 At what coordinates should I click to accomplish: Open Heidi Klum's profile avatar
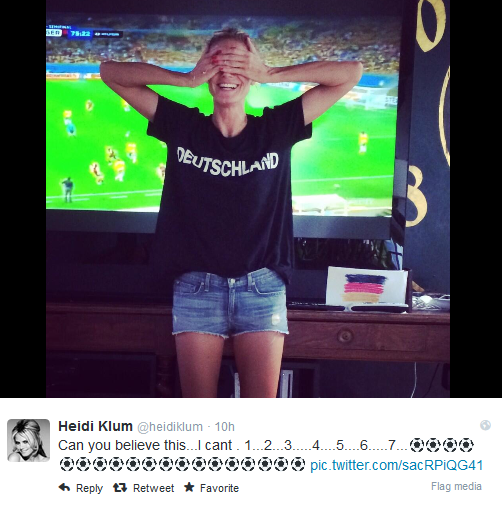29,440
